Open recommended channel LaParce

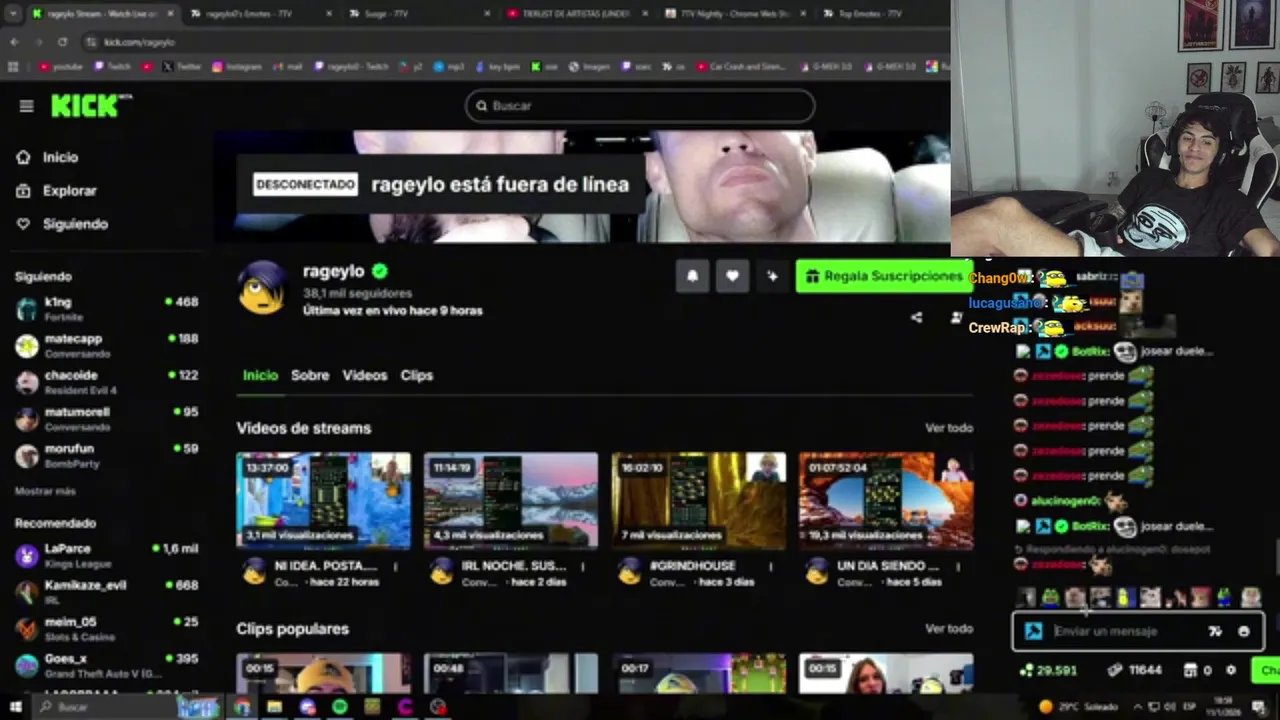point(106,555)
